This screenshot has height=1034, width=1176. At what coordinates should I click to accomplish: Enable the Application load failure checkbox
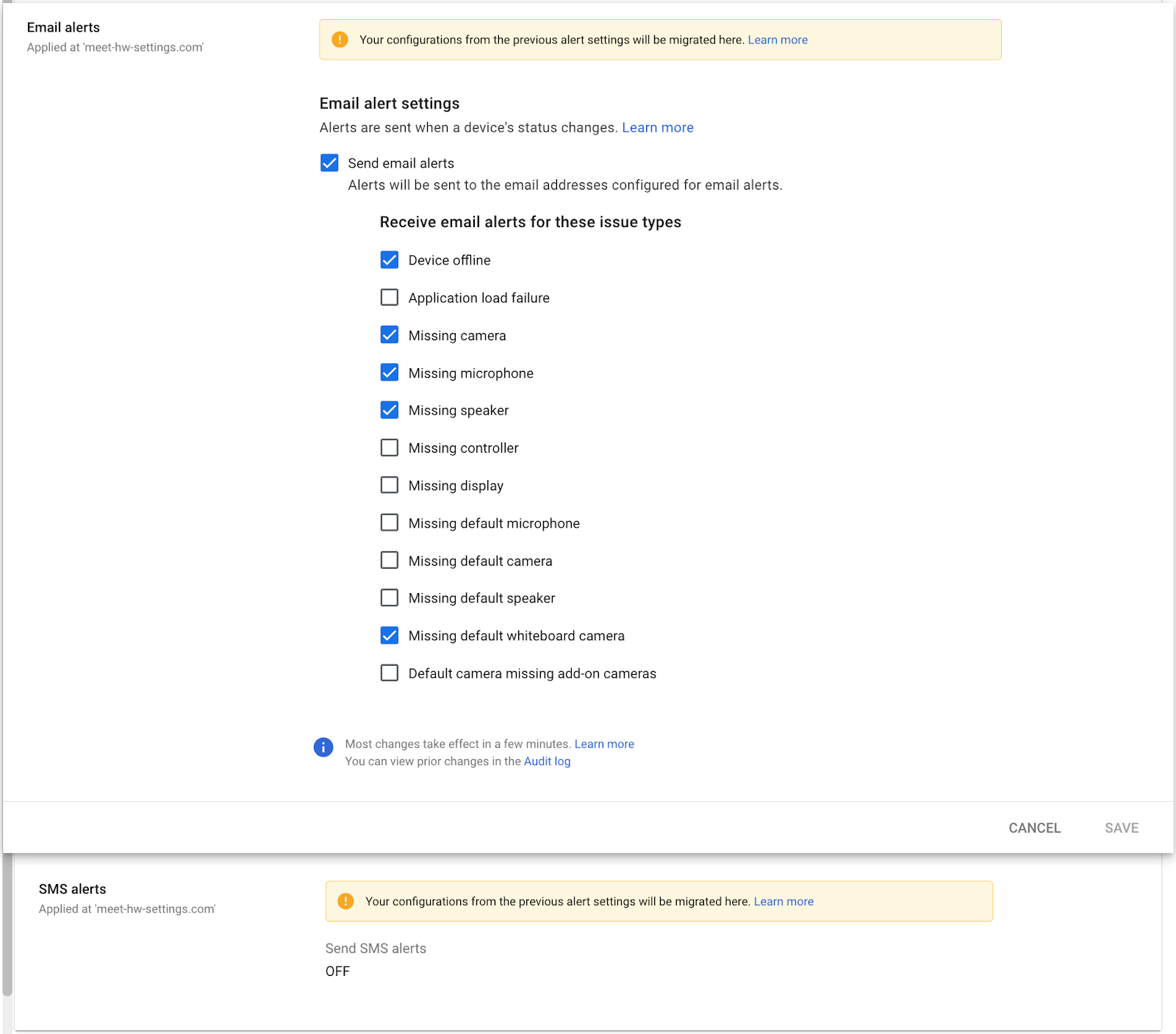pos(390,298)
